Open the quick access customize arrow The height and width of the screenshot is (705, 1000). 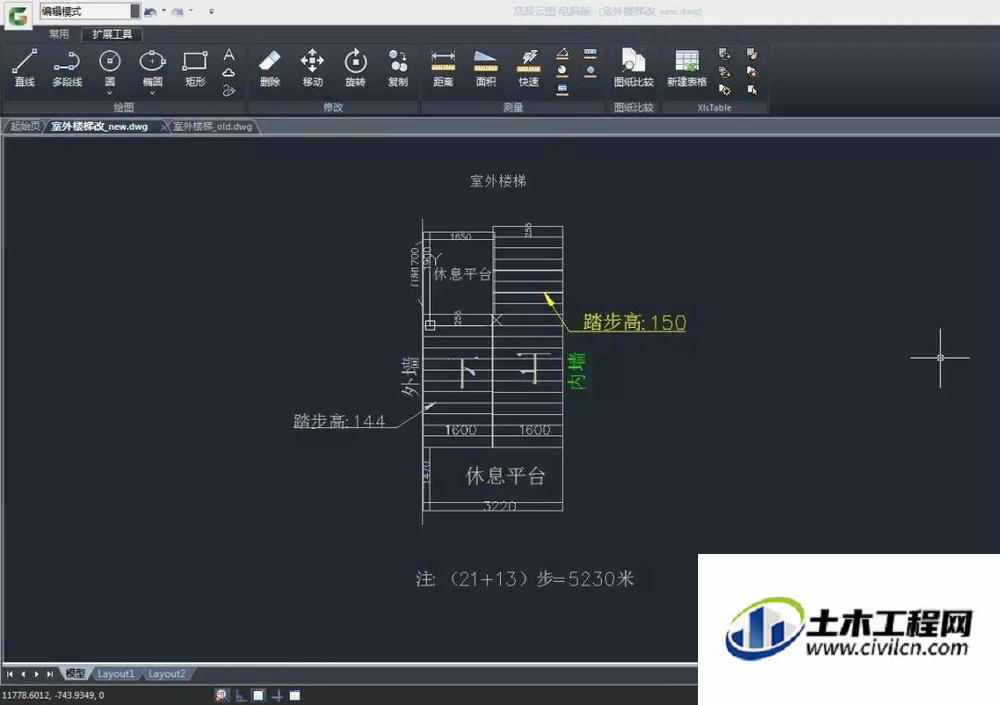pos(211,11)
